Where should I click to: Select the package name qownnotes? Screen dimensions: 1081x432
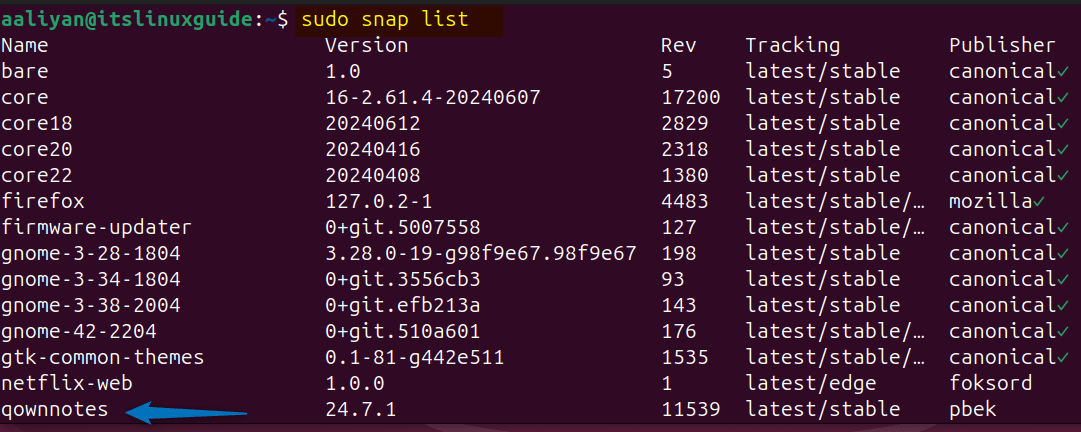(54, 410)
